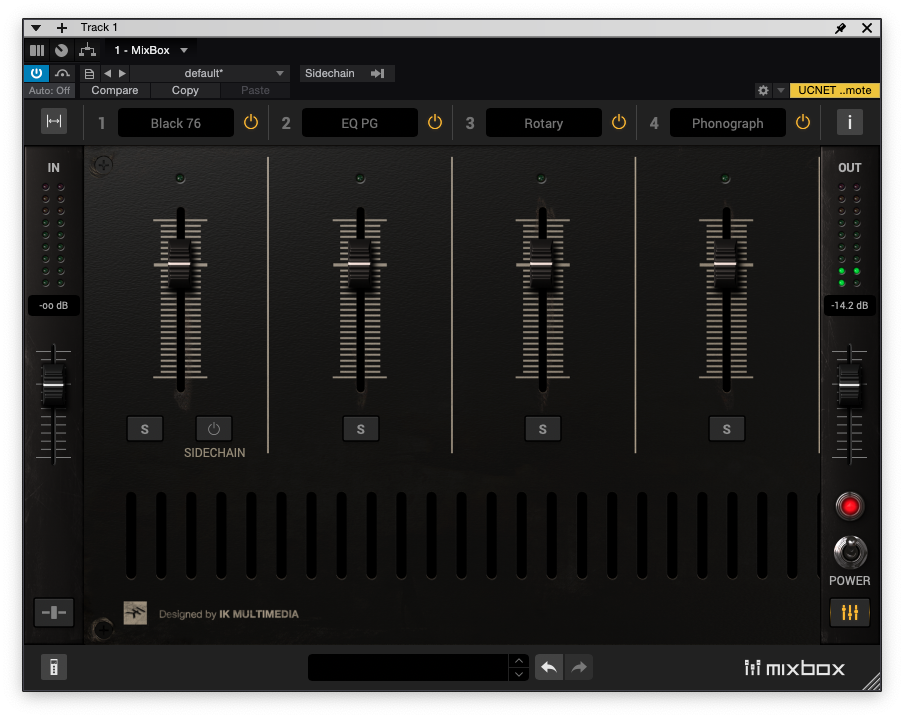This screenshot has height=718, width=904.
Task: Click Auto: Off automation mode
Action: pos(50,91)
